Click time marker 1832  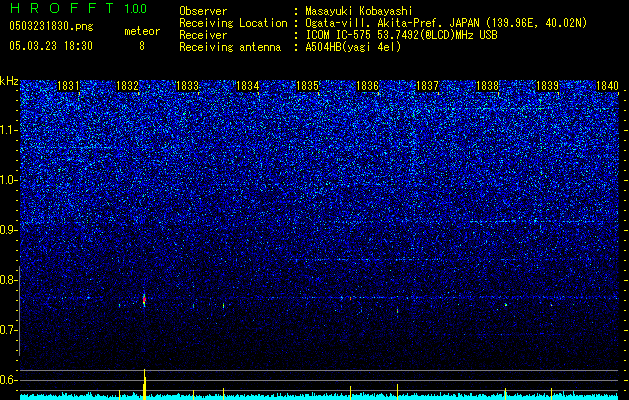pos(127,86)
